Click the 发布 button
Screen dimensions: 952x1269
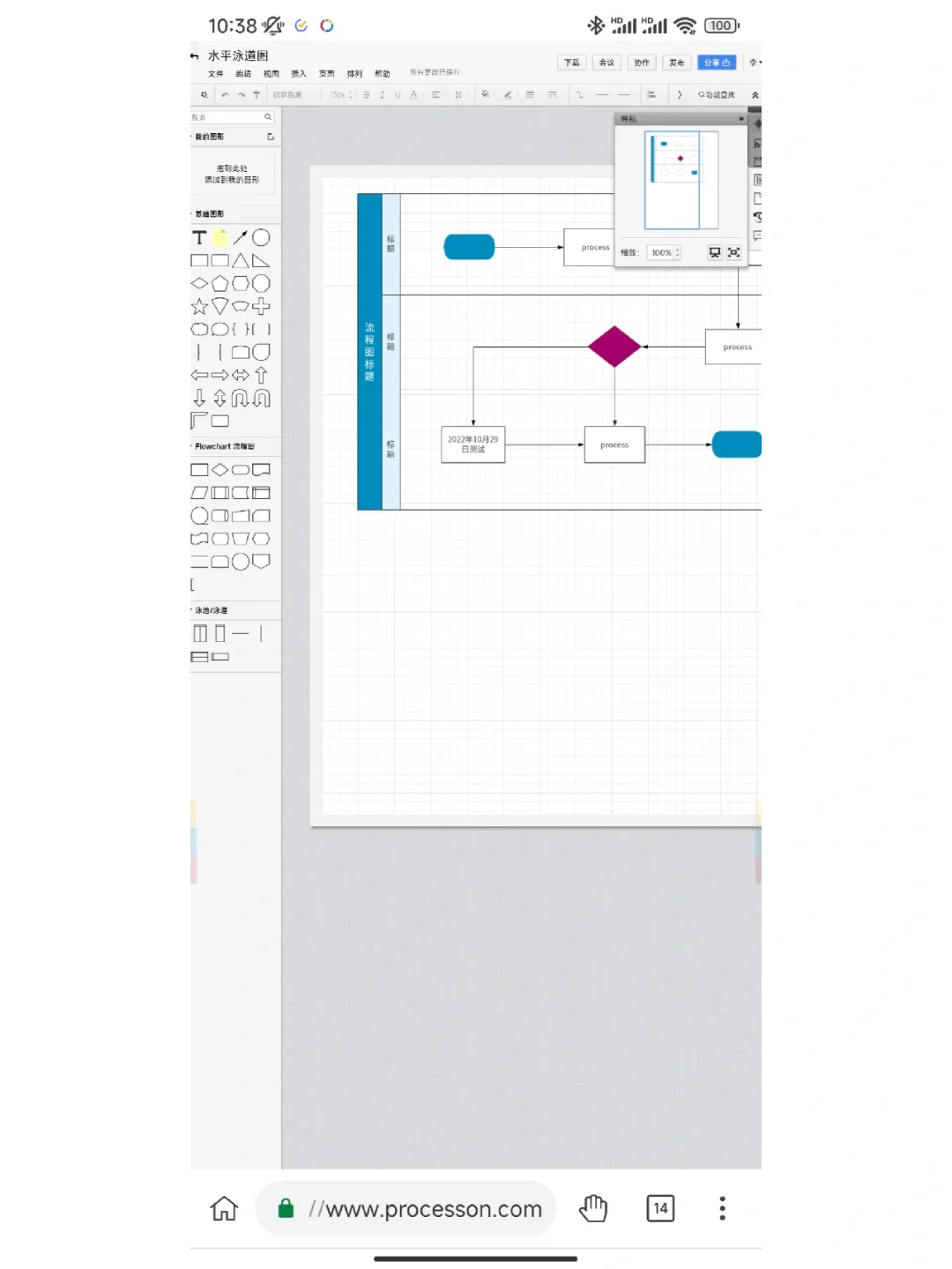pyautogui.click(x=677, y=63)
